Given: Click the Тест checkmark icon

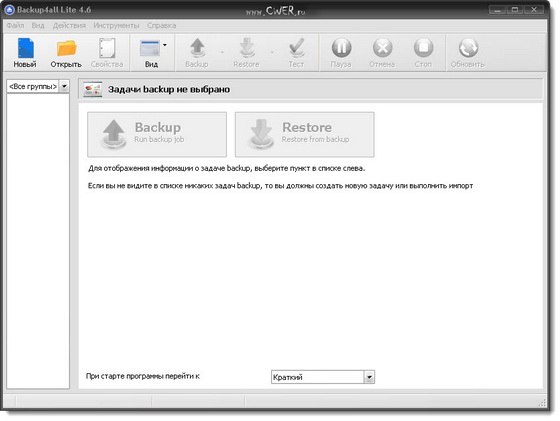Looking at the screenshot, I should (x=296, y=48).
